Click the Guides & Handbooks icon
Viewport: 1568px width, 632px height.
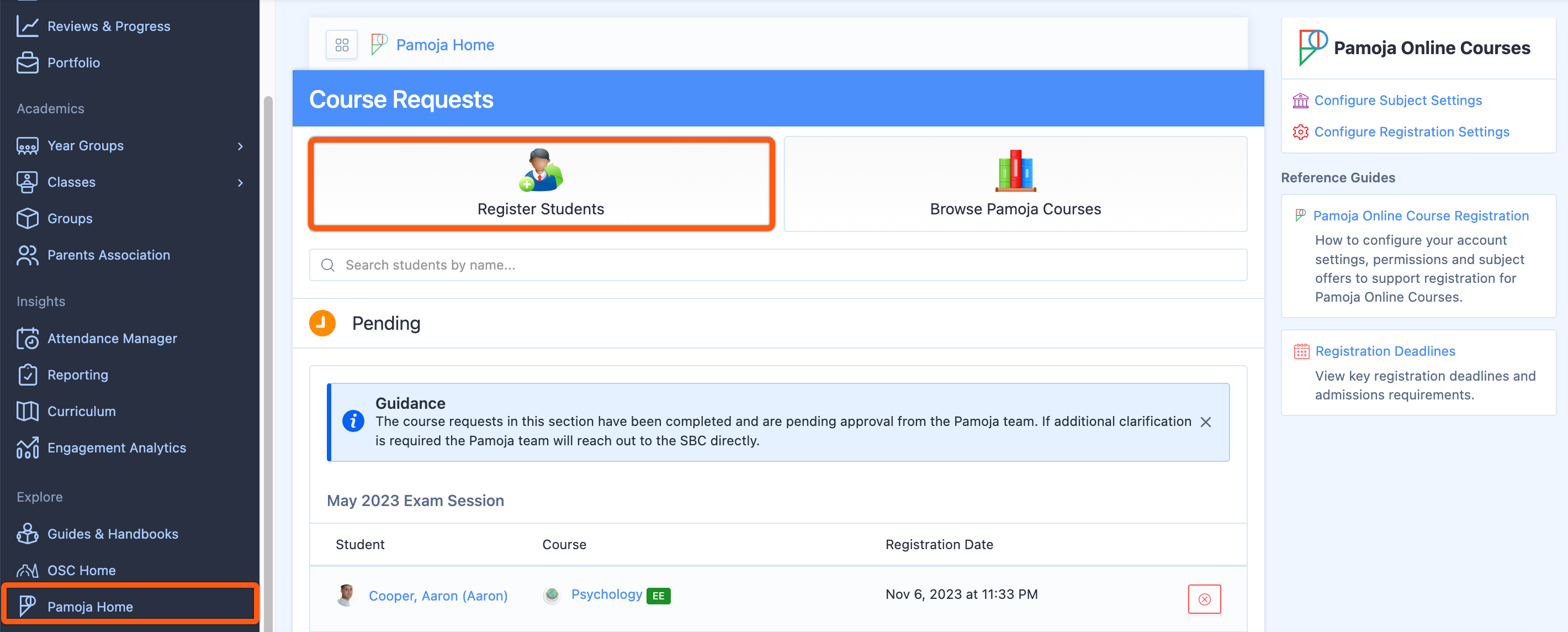[28, 534]
